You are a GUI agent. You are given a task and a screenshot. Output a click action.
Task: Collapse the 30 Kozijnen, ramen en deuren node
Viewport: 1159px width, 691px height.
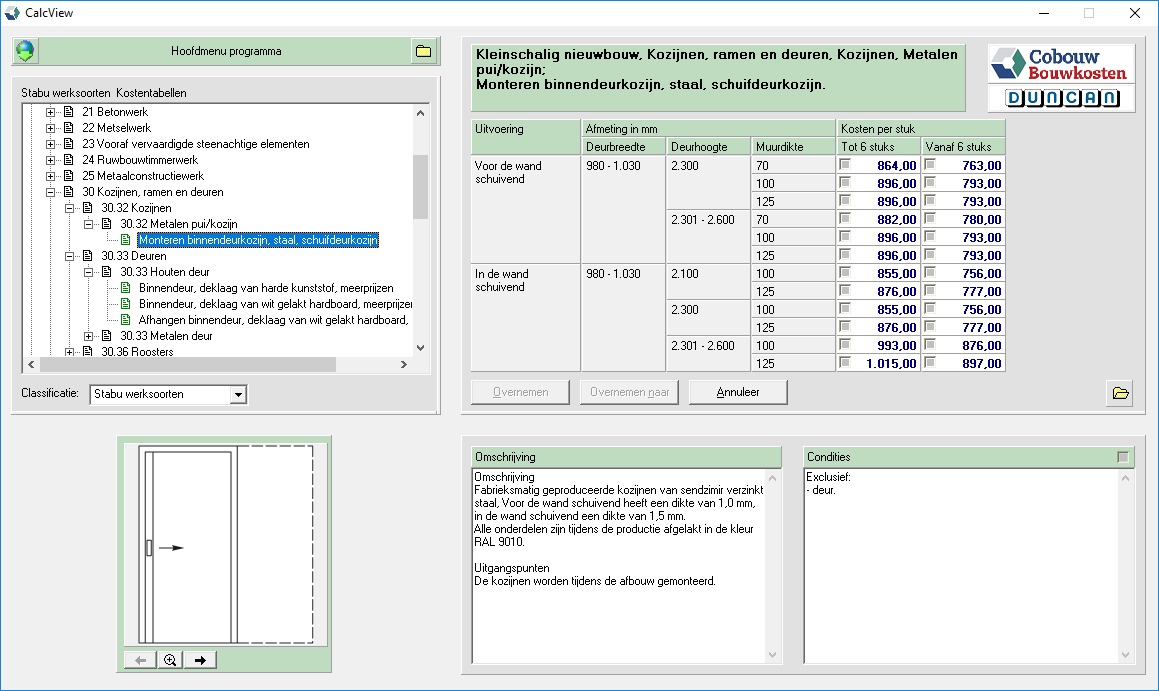[50, 192]
